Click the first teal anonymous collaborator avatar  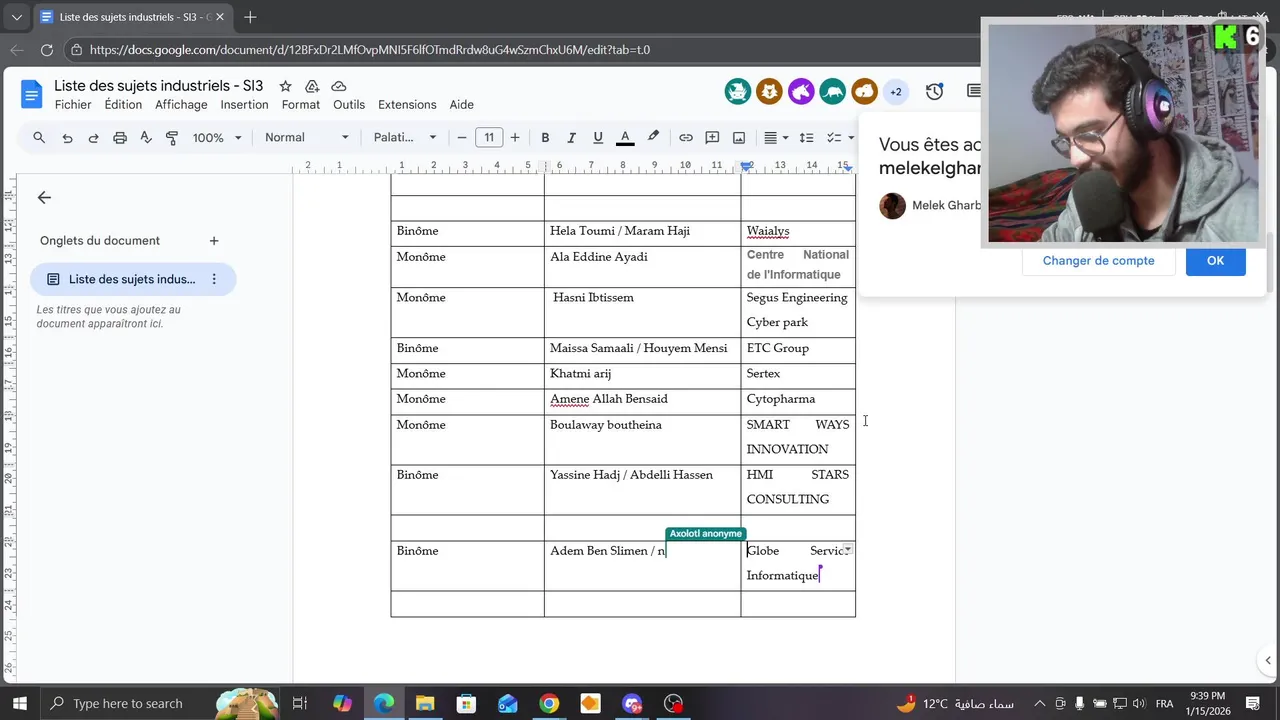click(x=738, y=92)
